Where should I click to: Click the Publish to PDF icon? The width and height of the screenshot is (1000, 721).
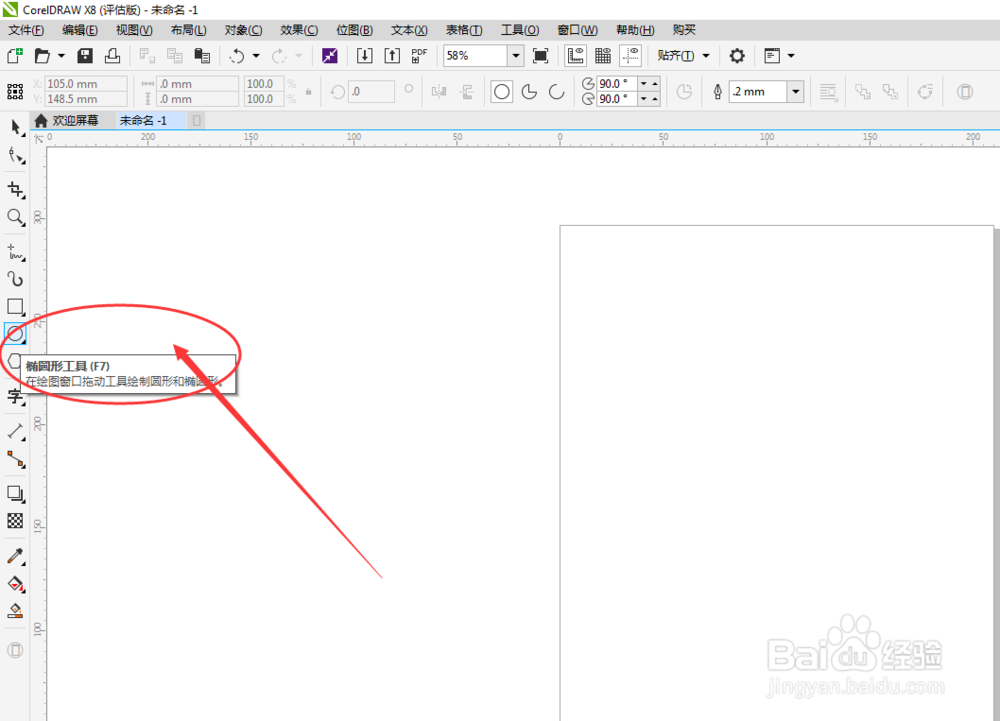point(419,56)
